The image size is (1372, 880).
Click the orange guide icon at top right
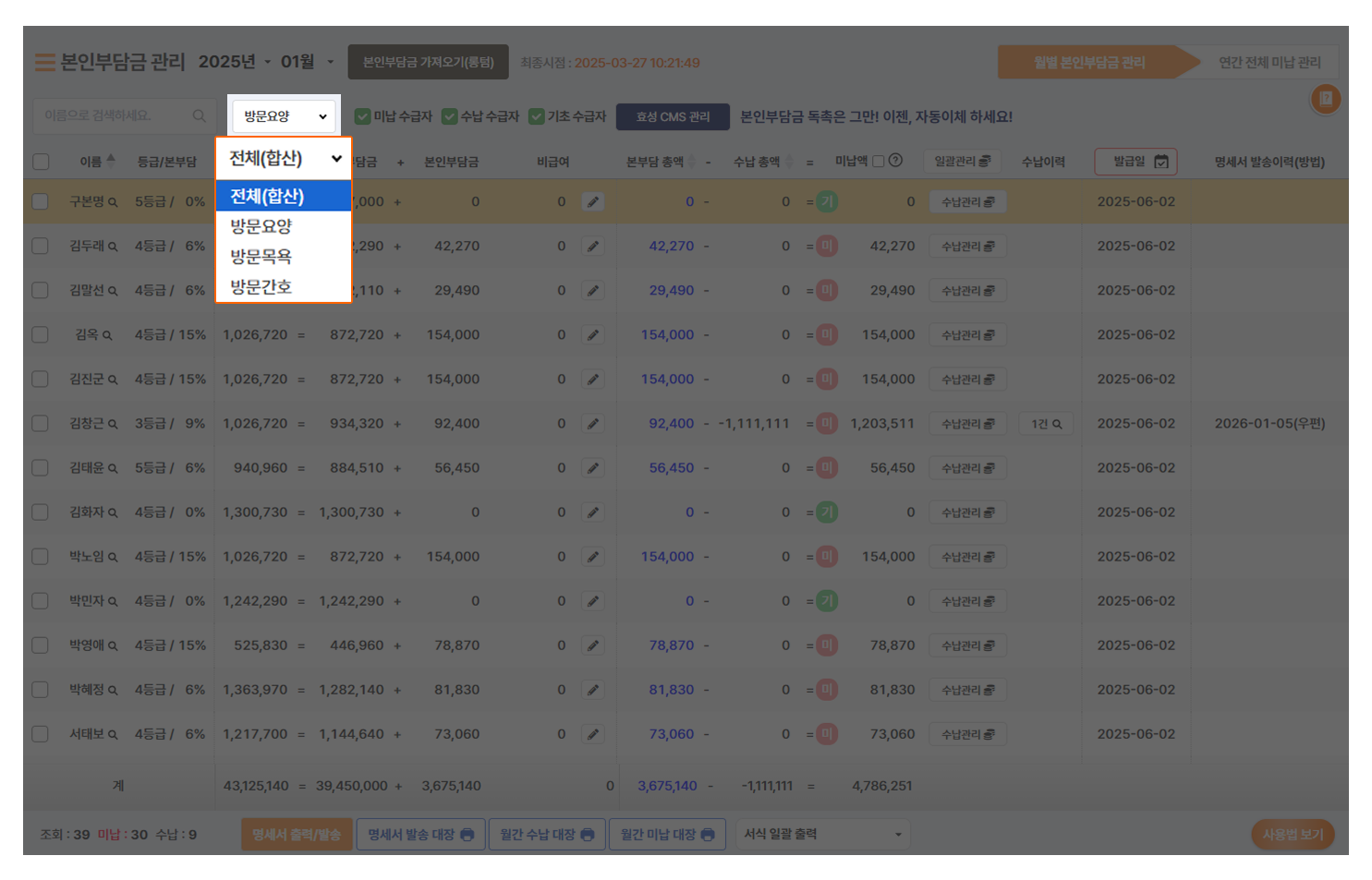1325,99
